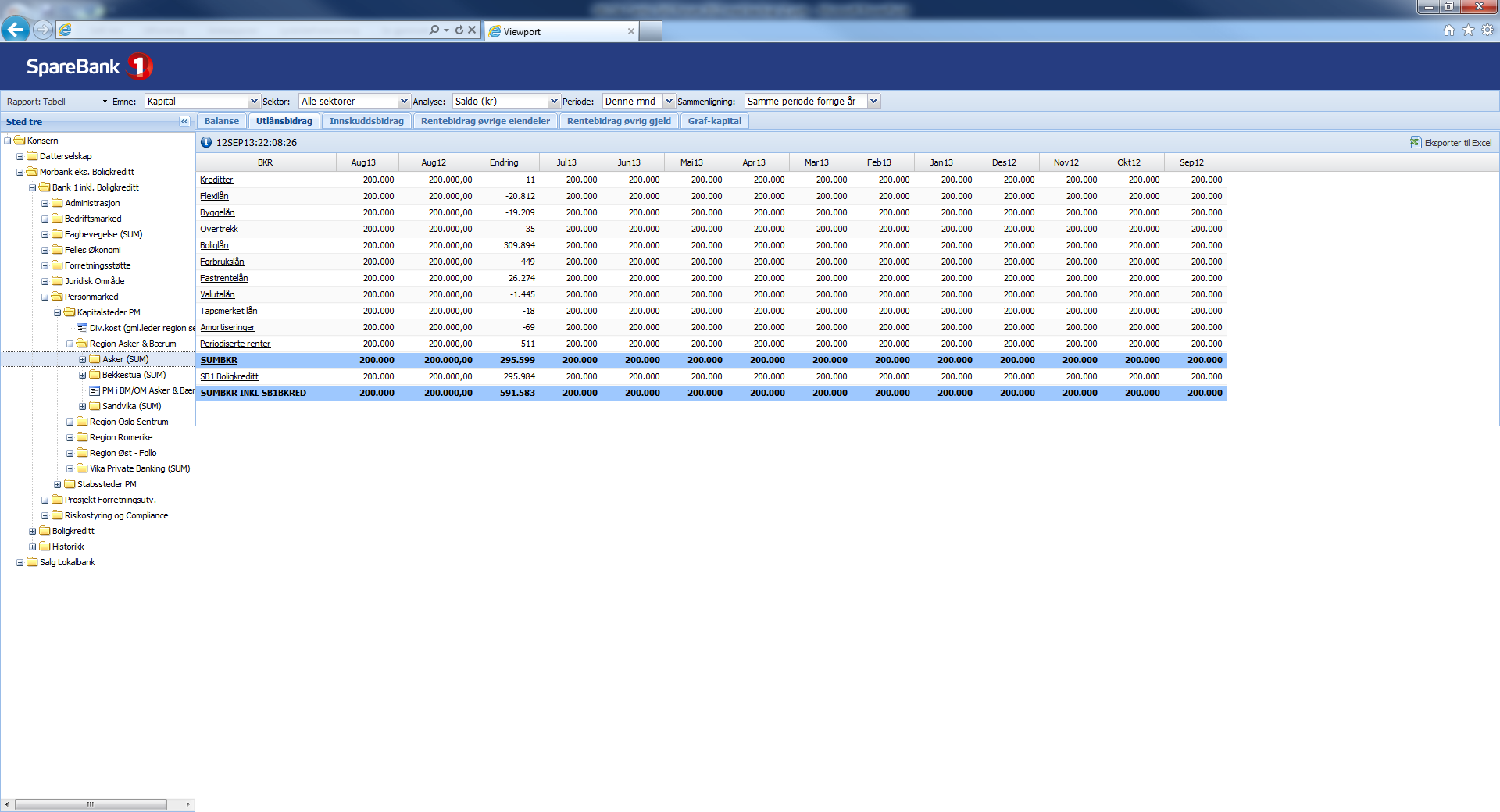Click the Konsern folder icon
This screenshot has height=812, width=1500.
pyautogui.click(x=20, y=141)
